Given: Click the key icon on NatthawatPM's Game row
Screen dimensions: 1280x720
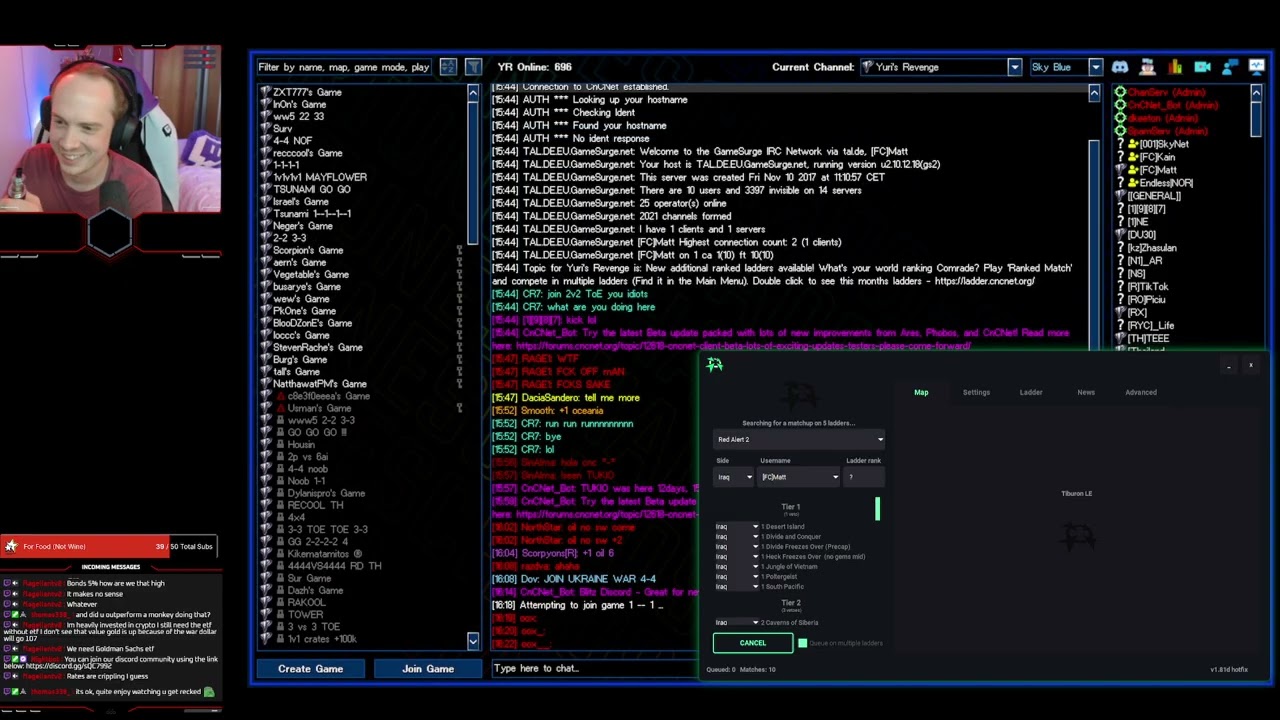Looking at the screenshot, I should pos(460,384).
